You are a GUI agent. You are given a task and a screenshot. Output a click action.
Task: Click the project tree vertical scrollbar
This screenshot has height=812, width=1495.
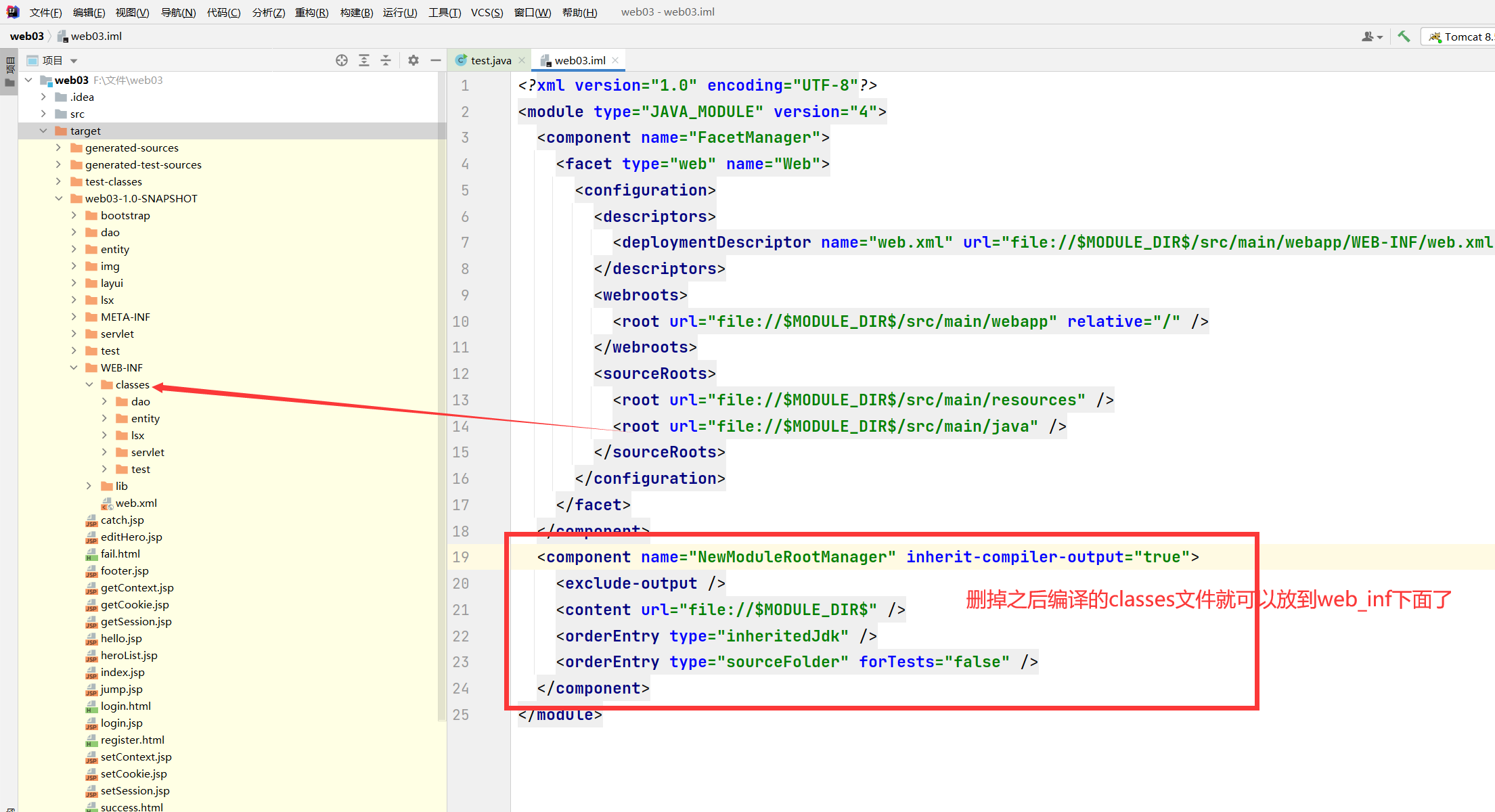442,406
